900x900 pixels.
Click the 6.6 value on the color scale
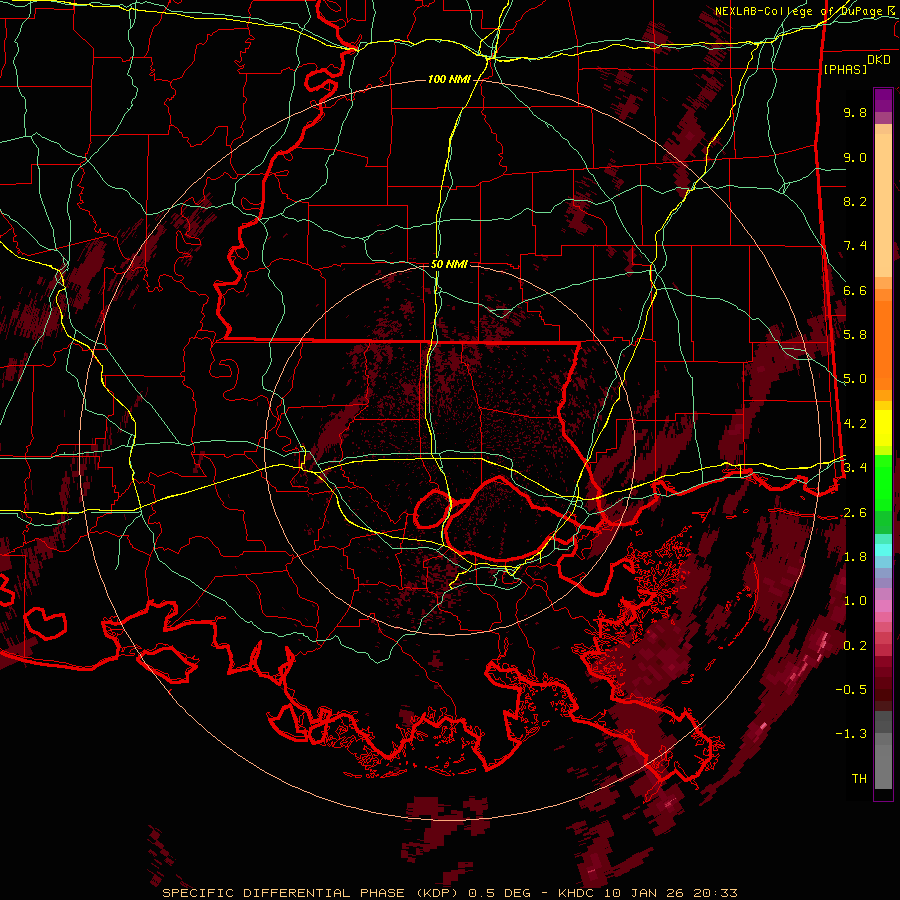(855, 290)
